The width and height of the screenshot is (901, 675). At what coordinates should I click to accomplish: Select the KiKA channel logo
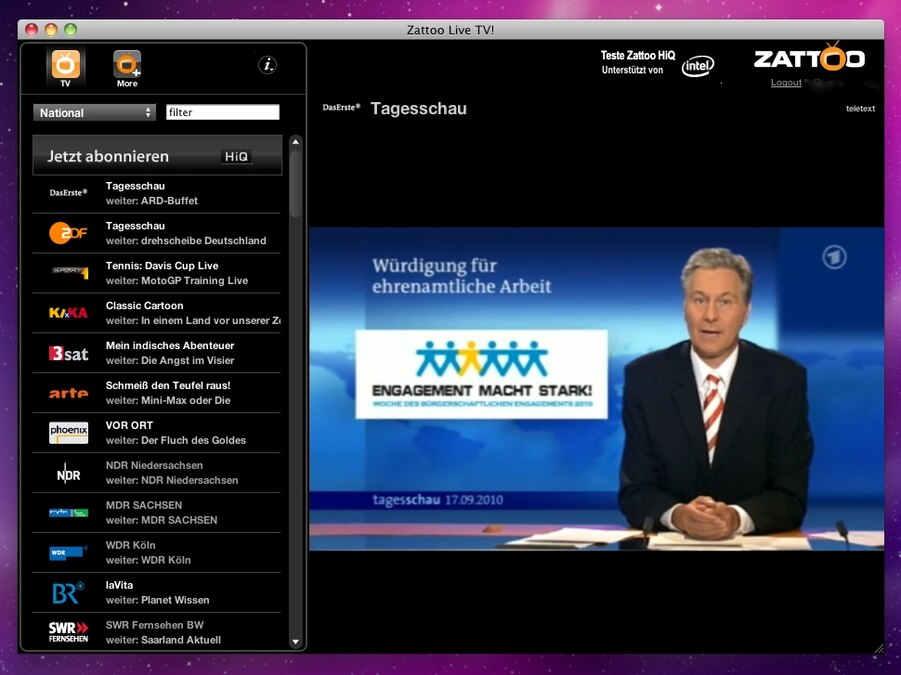point(68,313)
